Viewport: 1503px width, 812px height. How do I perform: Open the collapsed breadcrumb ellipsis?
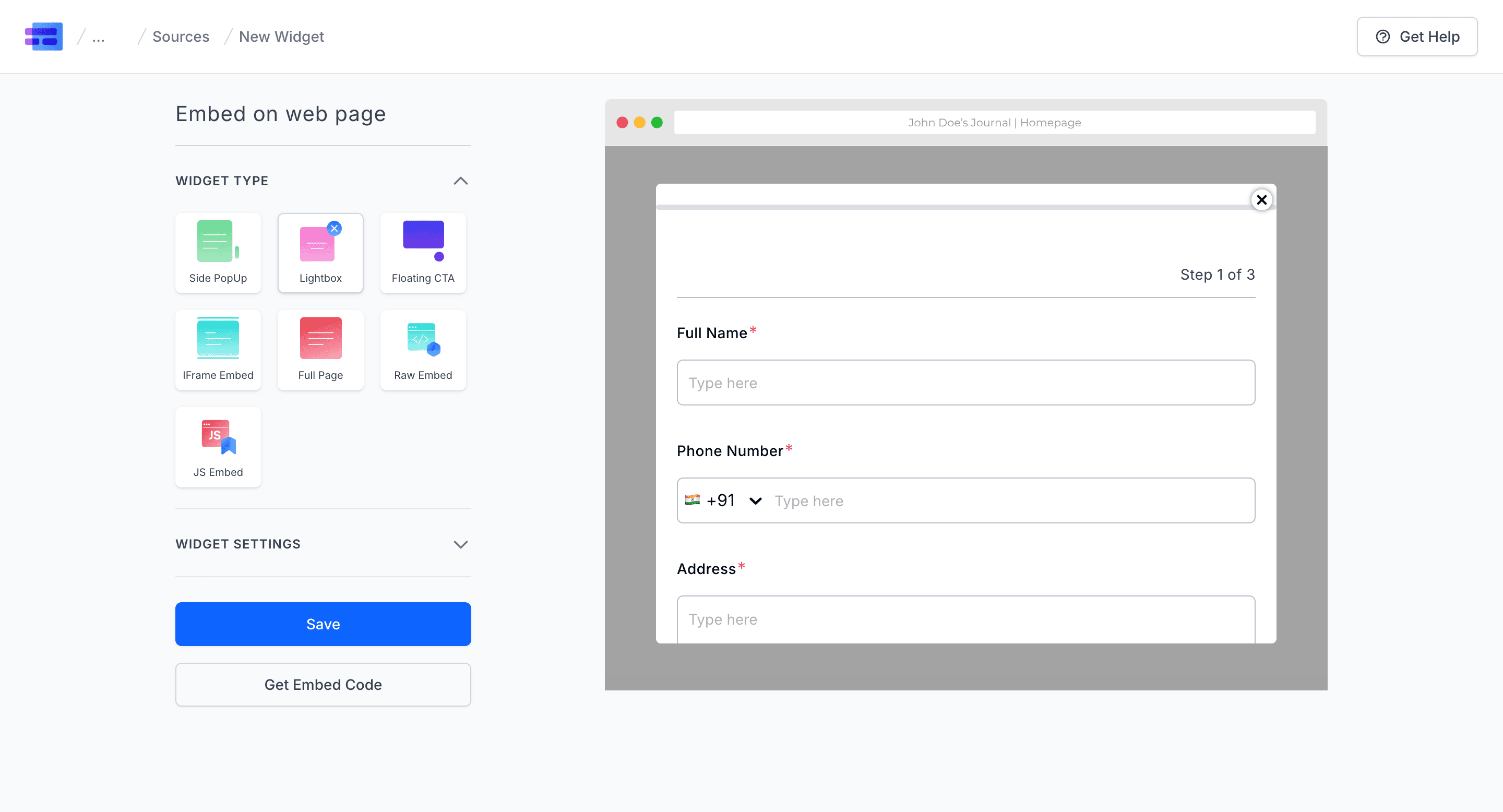pos(99,37)
